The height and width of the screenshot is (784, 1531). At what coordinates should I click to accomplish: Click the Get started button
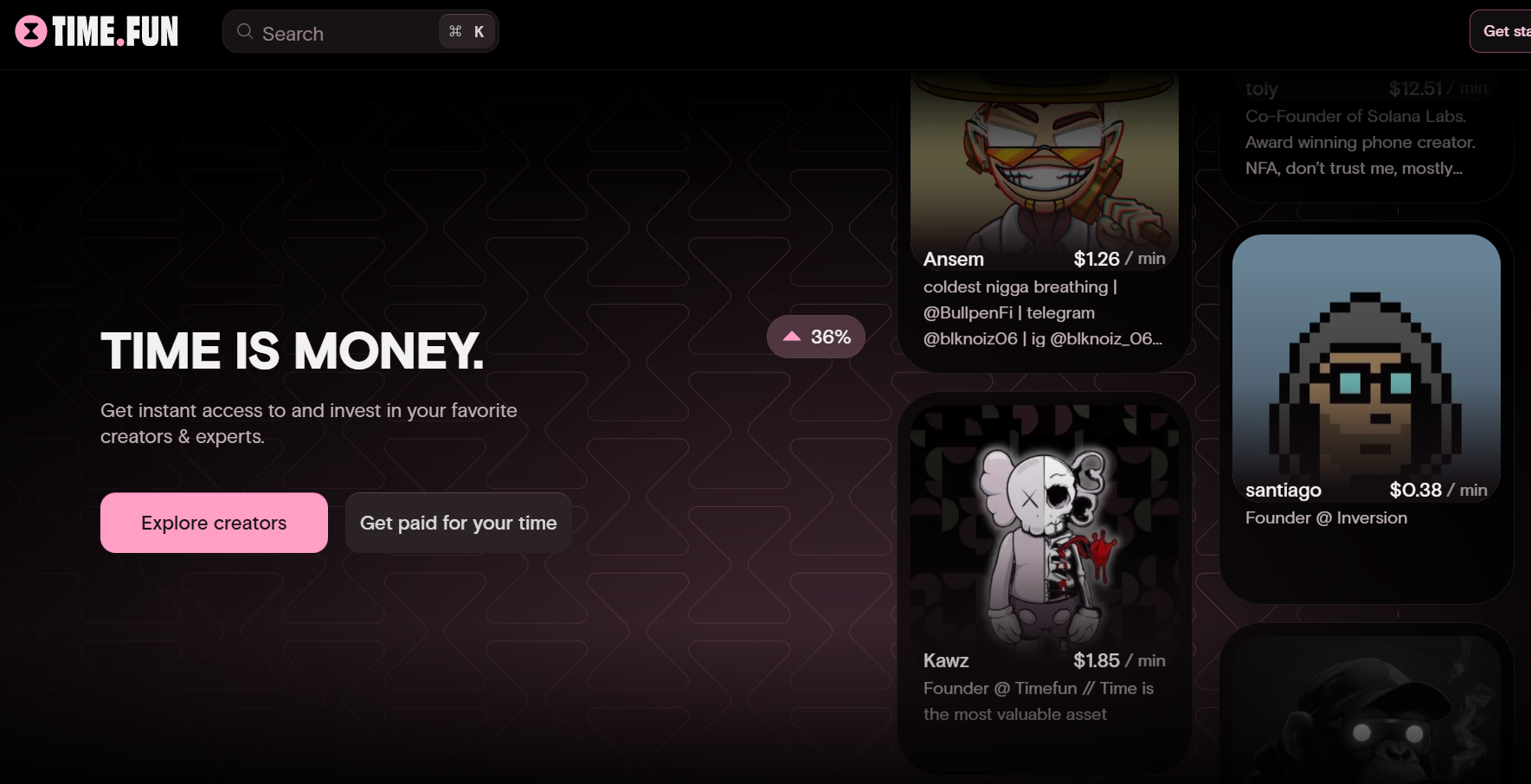pyautogui.click(x=1503, y=31)
